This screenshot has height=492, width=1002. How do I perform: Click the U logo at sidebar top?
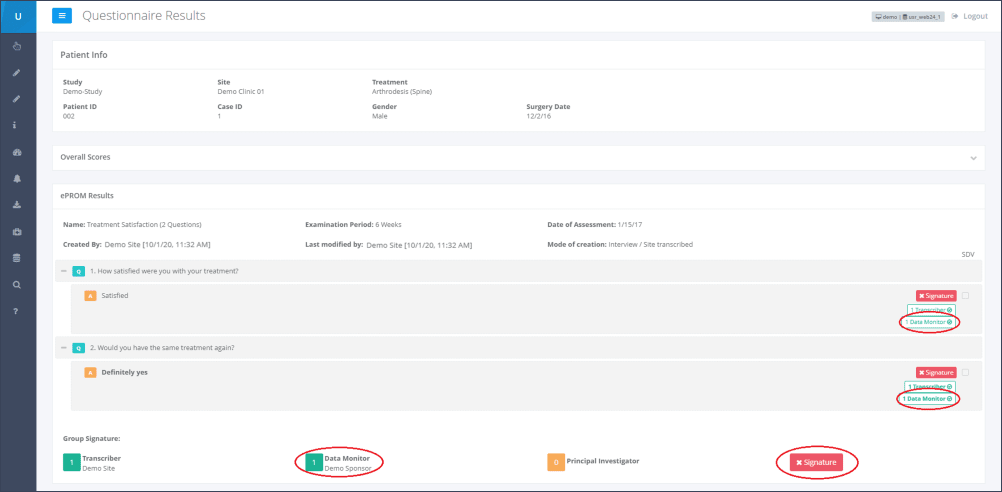(x=18, y=16)
